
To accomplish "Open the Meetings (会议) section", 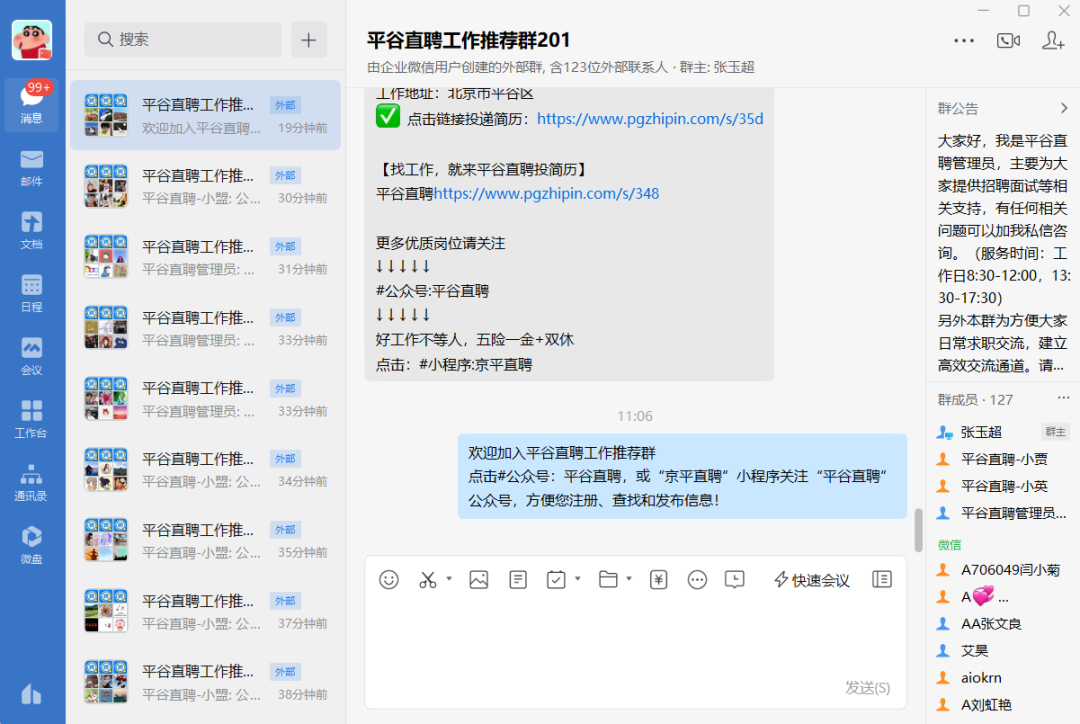I will 32,357.
